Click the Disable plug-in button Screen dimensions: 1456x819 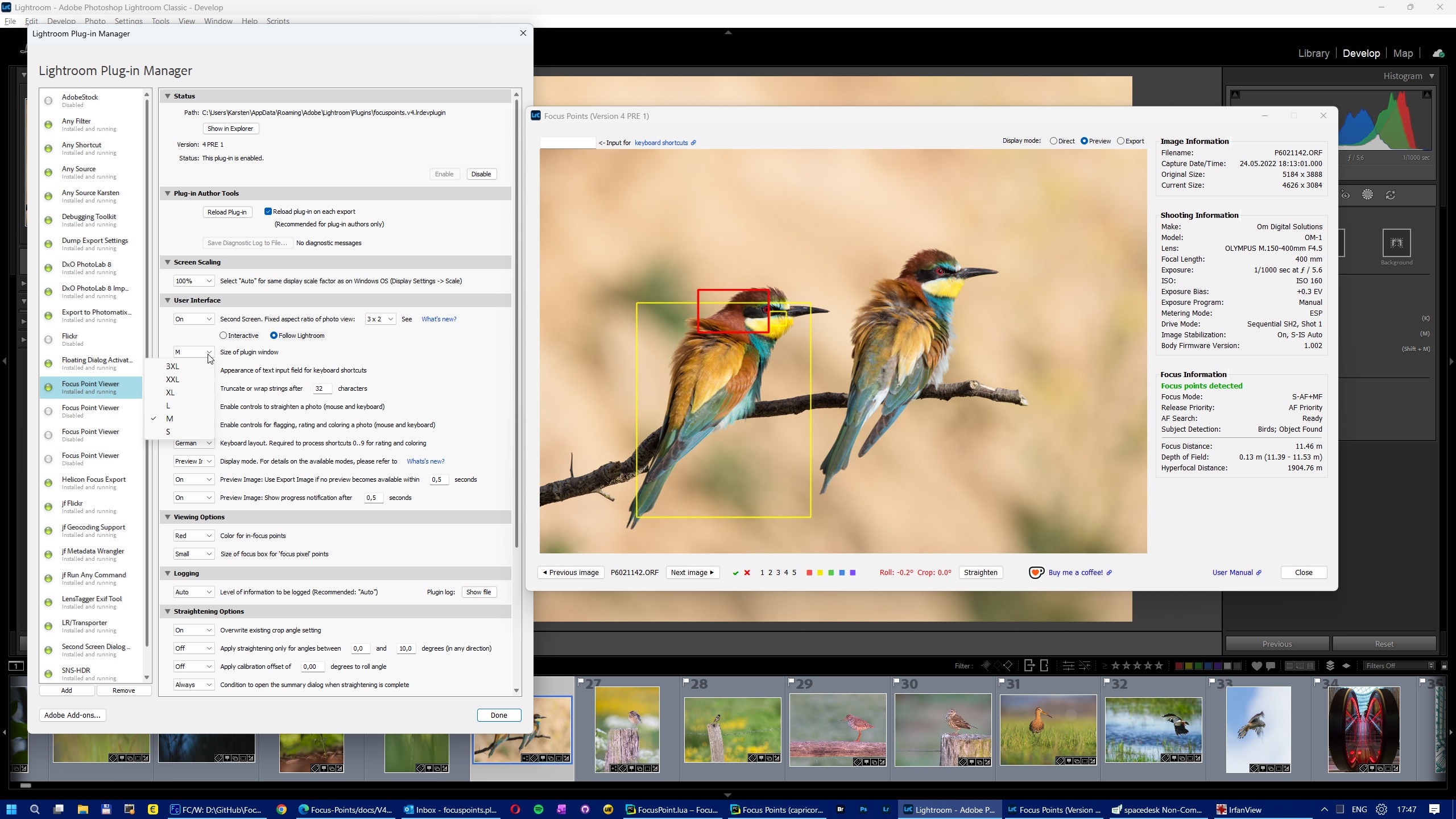coord(481,174)
